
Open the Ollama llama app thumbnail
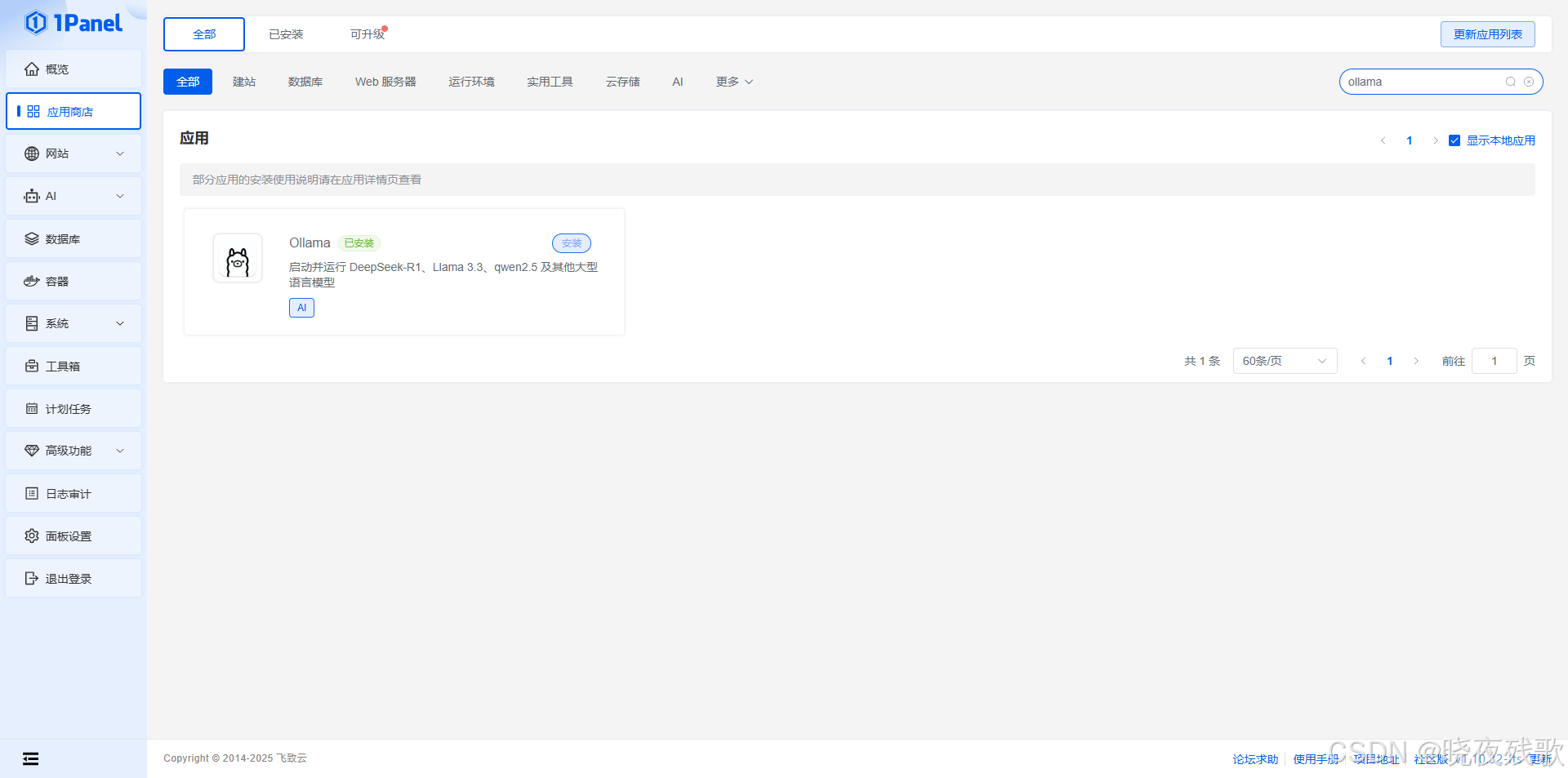238,258
